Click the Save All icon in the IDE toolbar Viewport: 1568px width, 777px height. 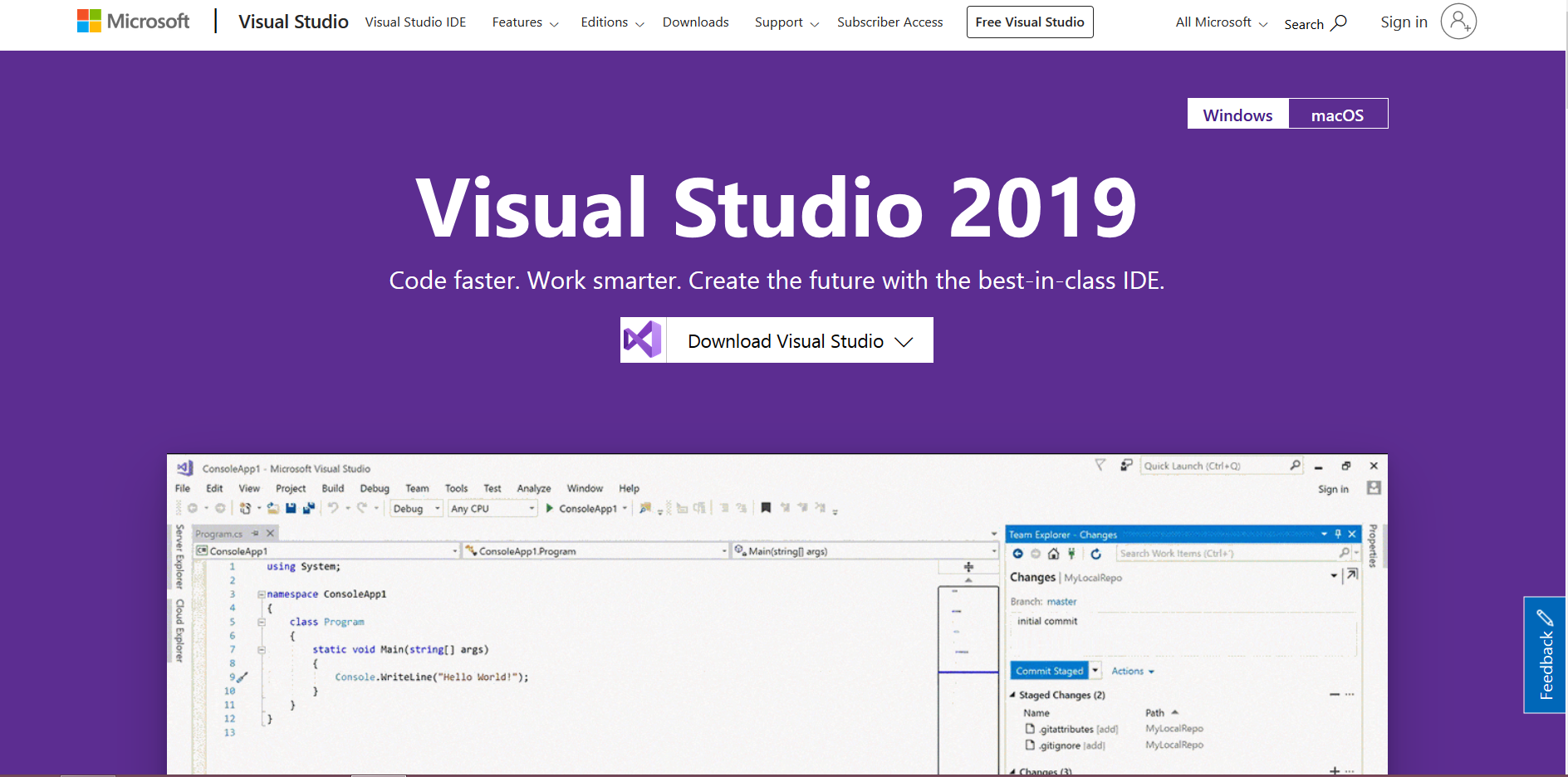click(x=308, y=508)
